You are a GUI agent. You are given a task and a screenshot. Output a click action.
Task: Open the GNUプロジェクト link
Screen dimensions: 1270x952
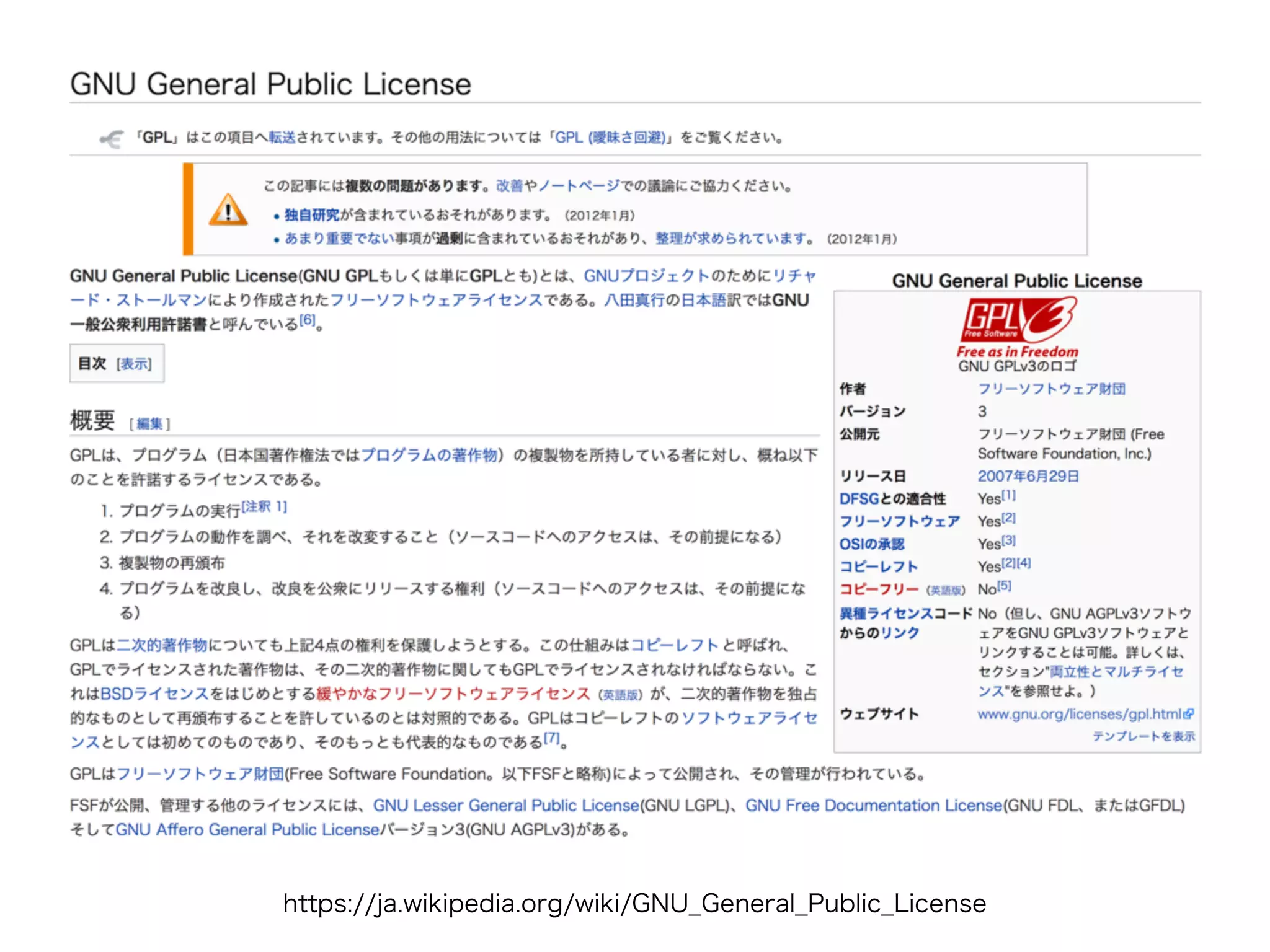(646, 276)
